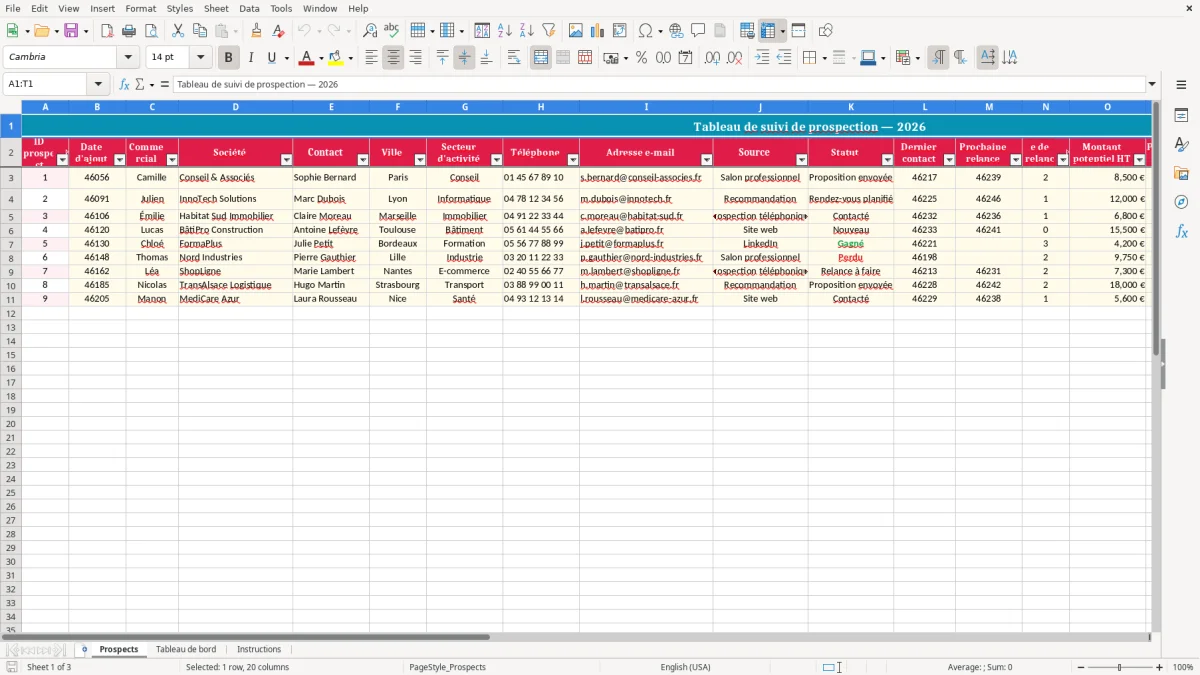Viewport: 1200px width, 675px height.
Task: Open filter dropdown on Source column
Action: (x=801, y=160)
